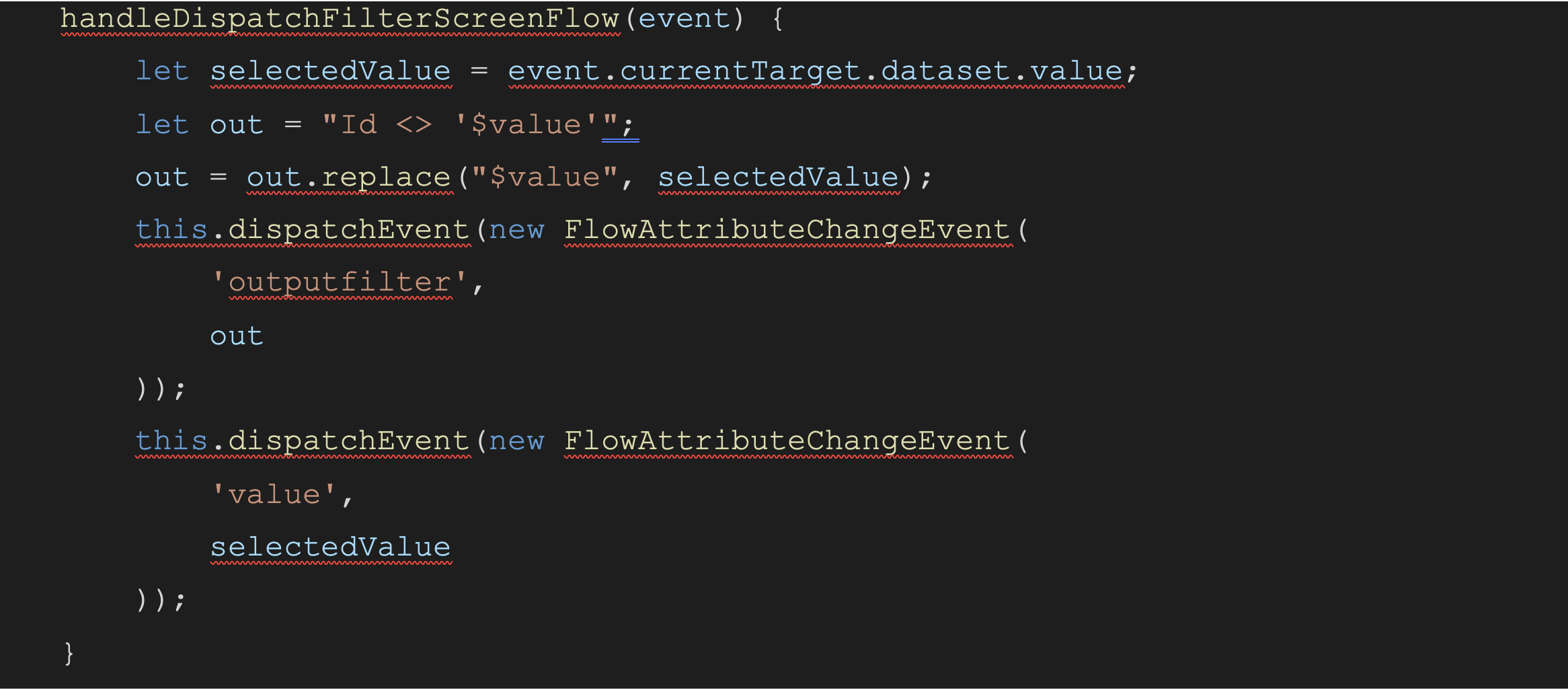Click the first let keyword

pyautogui.click(x=162, y=71)
